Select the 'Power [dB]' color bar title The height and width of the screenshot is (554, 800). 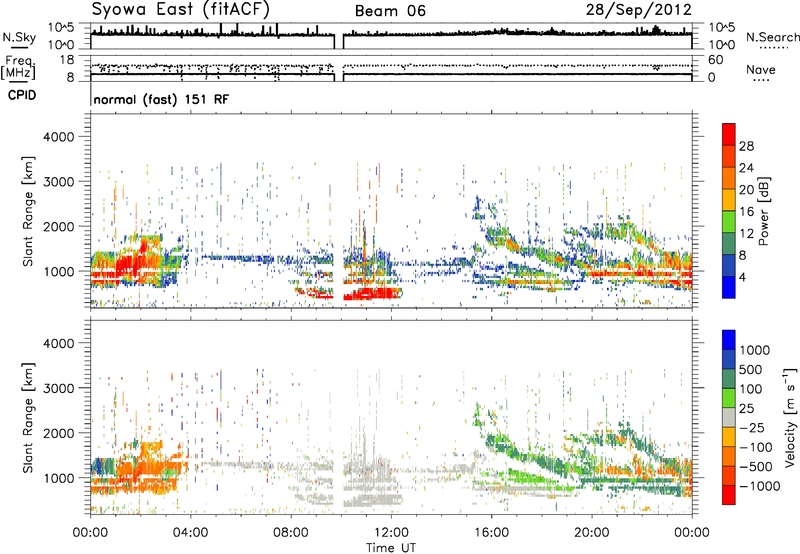click(x=763, y=211)
